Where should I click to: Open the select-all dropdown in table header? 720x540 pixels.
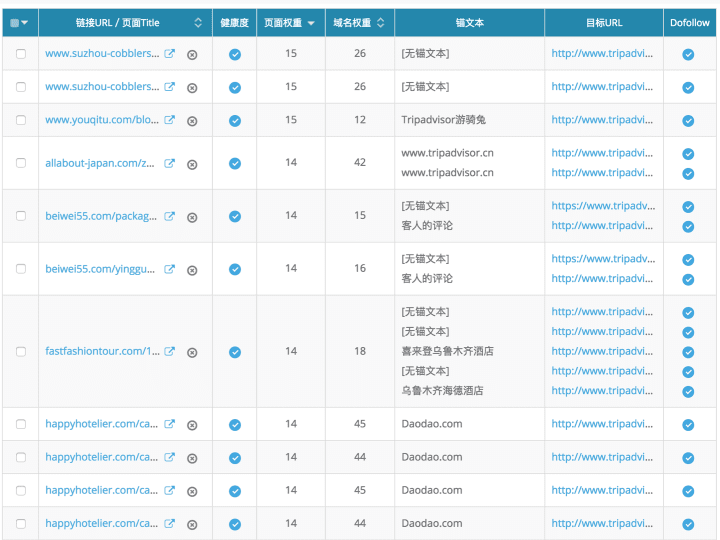pyautogui.click(x=19, y=22)
